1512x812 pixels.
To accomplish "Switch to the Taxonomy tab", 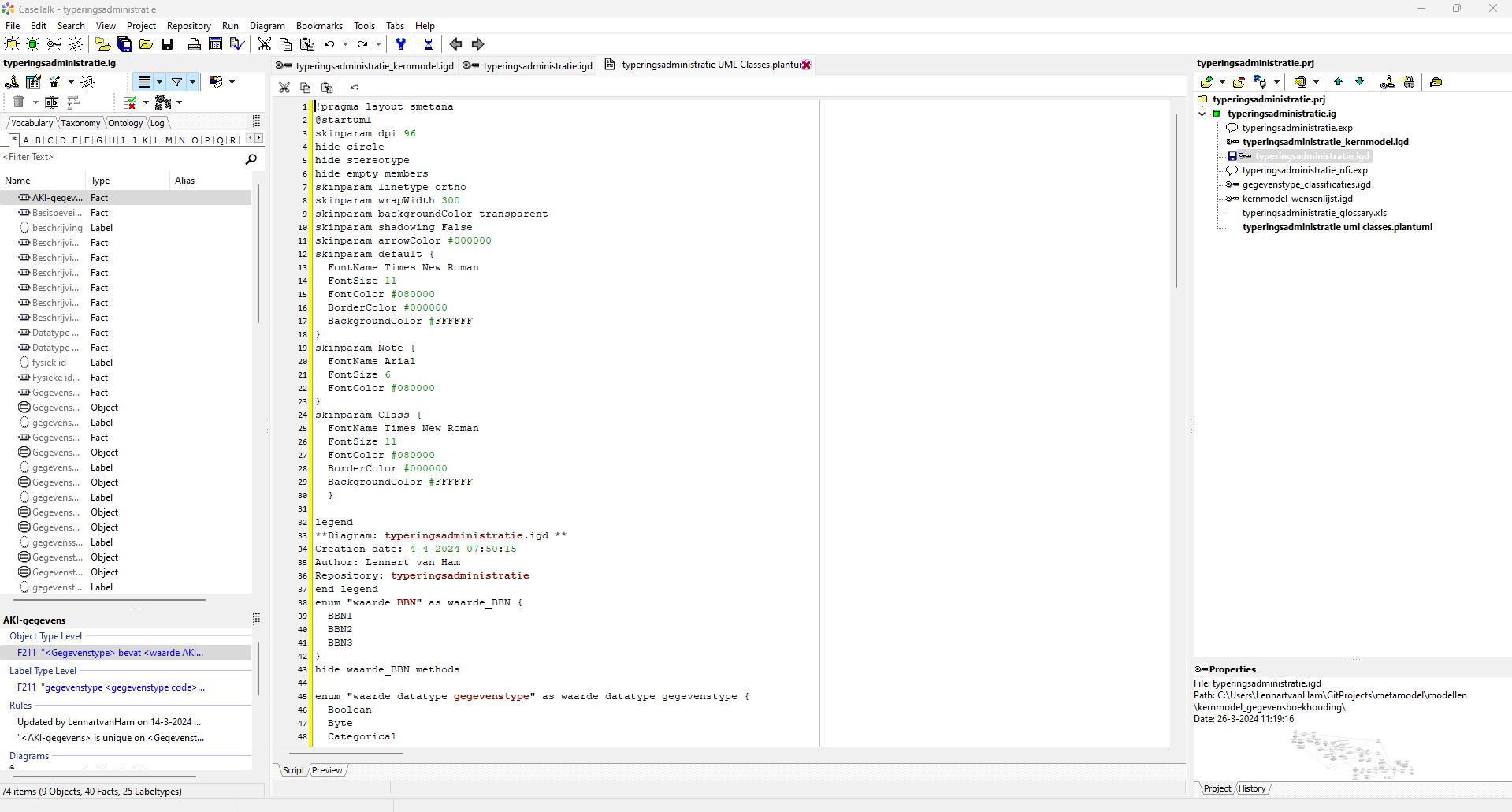I will 80,123.
